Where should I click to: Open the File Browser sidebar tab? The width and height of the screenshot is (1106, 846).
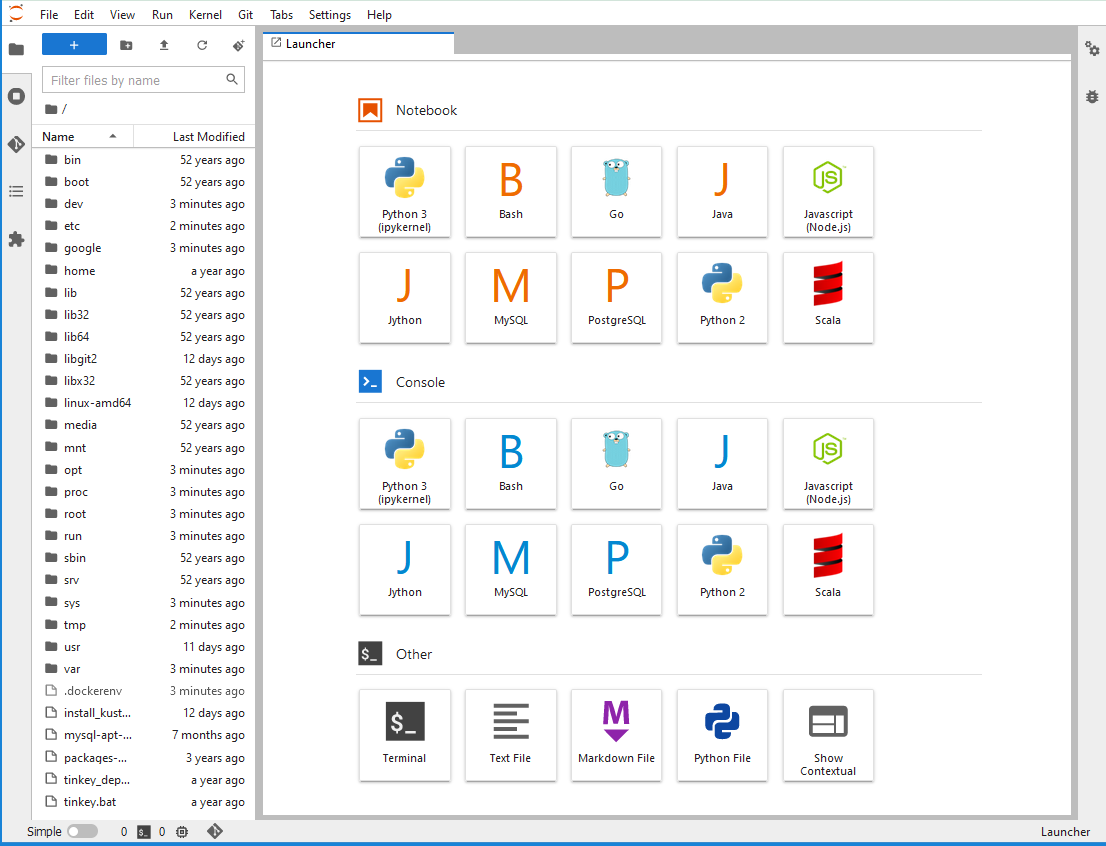coord(16,49)
